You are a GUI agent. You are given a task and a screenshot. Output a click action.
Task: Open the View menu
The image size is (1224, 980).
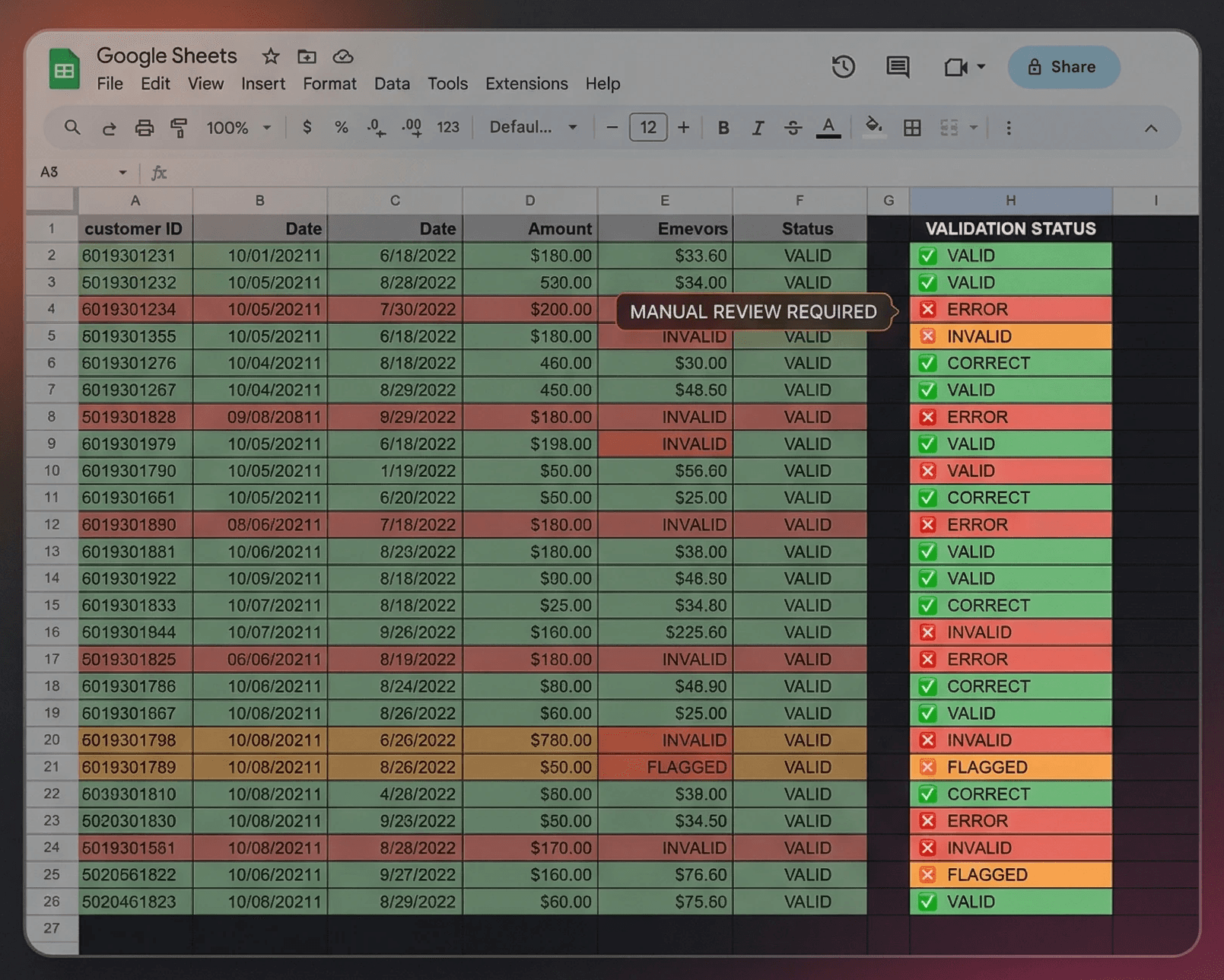pyautogui.click(x=205, y=84)
